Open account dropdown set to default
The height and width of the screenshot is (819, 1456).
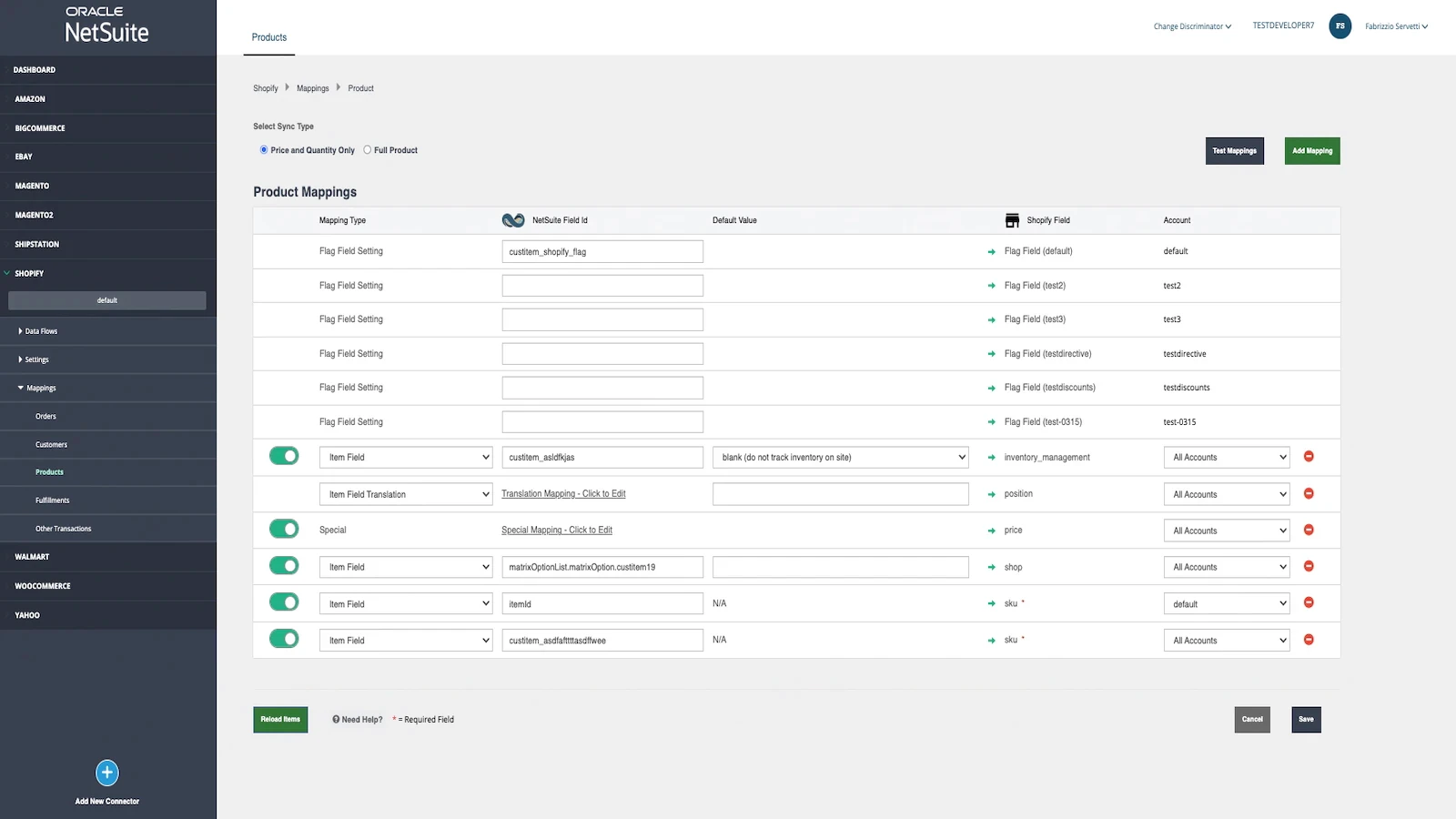tap(1227, 603)
